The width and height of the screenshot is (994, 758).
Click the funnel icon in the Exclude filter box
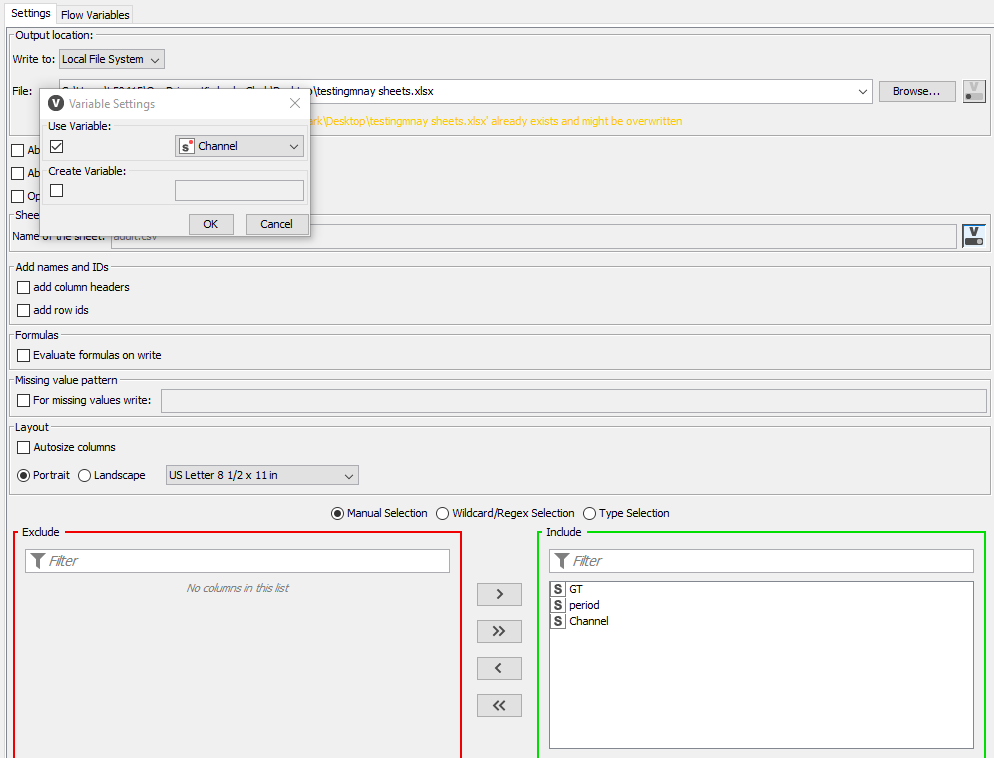point(36,560)
